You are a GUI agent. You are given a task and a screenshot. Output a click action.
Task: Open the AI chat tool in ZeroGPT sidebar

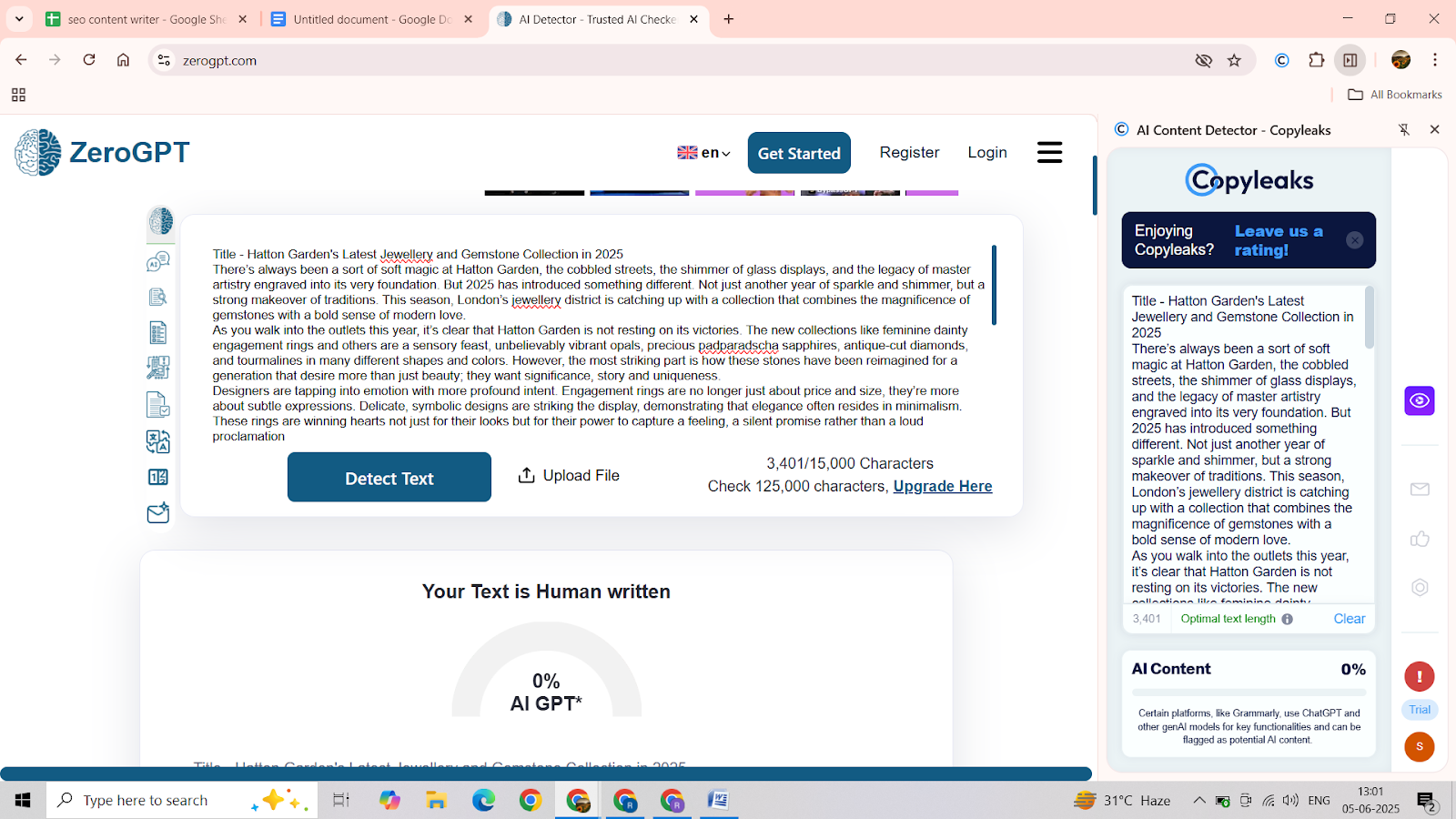pos(158,262)
